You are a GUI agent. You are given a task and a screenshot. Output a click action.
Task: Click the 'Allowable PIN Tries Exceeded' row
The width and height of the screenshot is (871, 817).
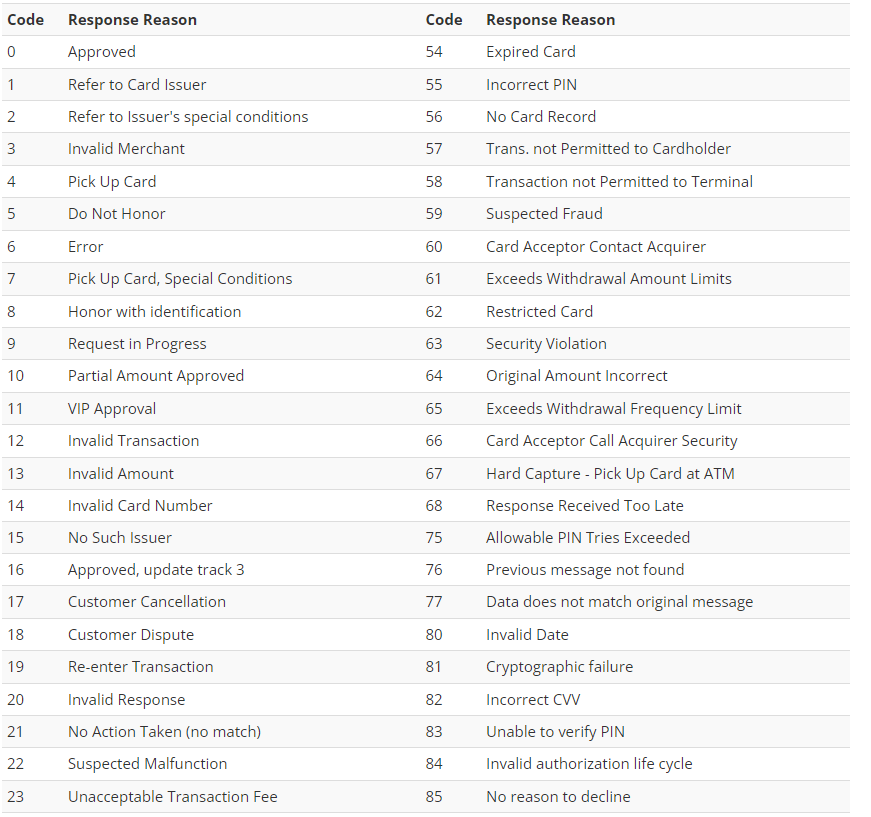pos(588,537)
